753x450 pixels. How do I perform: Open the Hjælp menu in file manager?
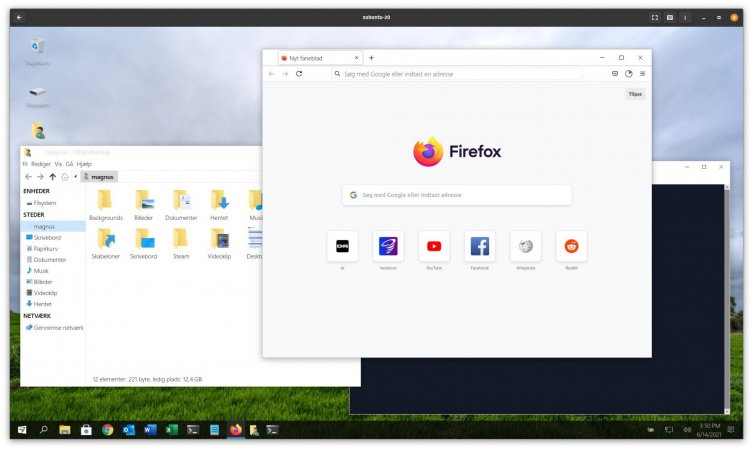pyautogui.click(x=84, y=164)
